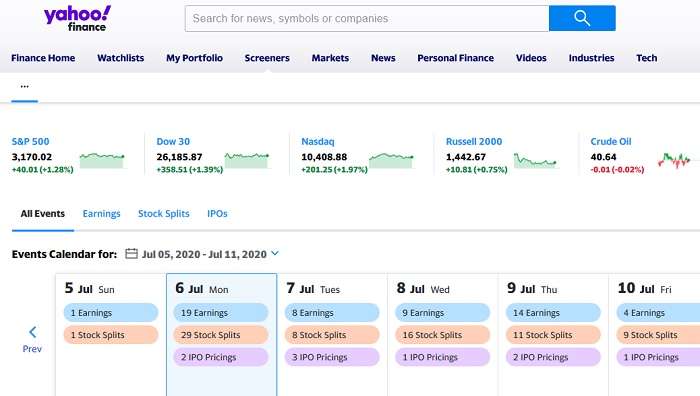
Task: Open the Crude Oil mini chart
Action: click(674, 160)
